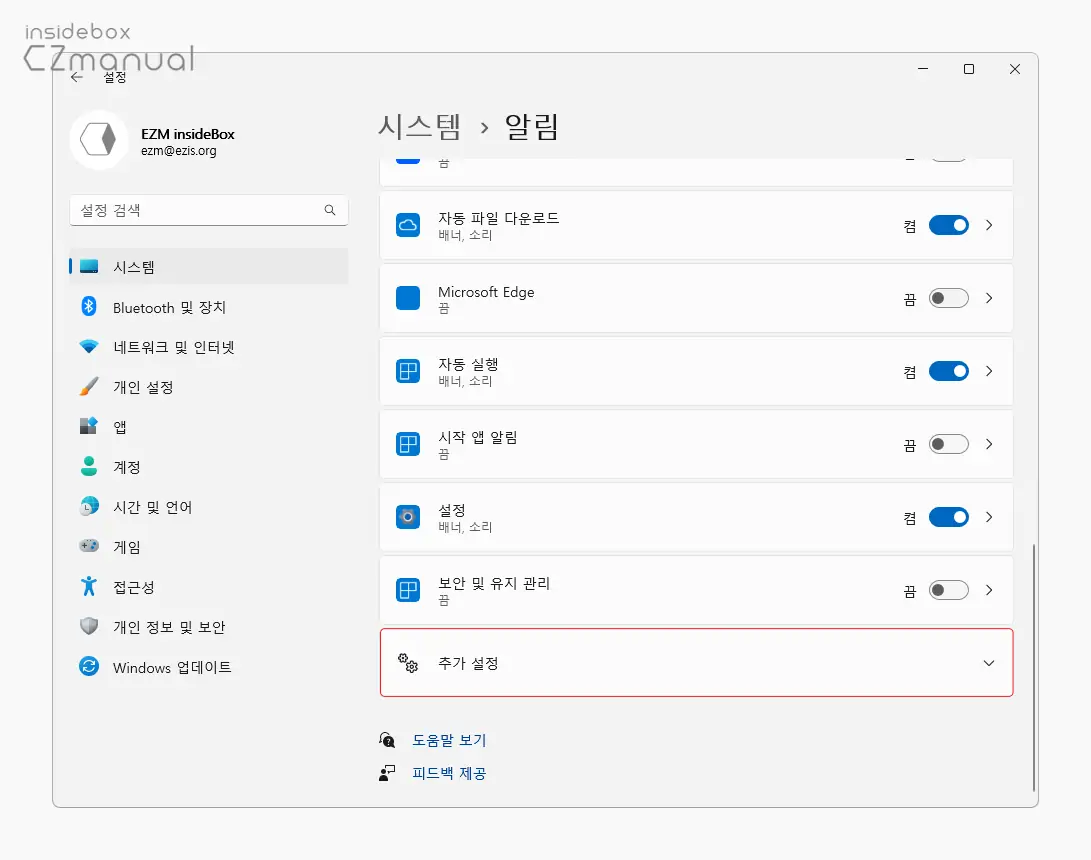This screenshot has height=860, width=1091.
Task: Click the 네트워크 및 인터넷 Wi-Fi icon
Action: (x=89, y=347)
